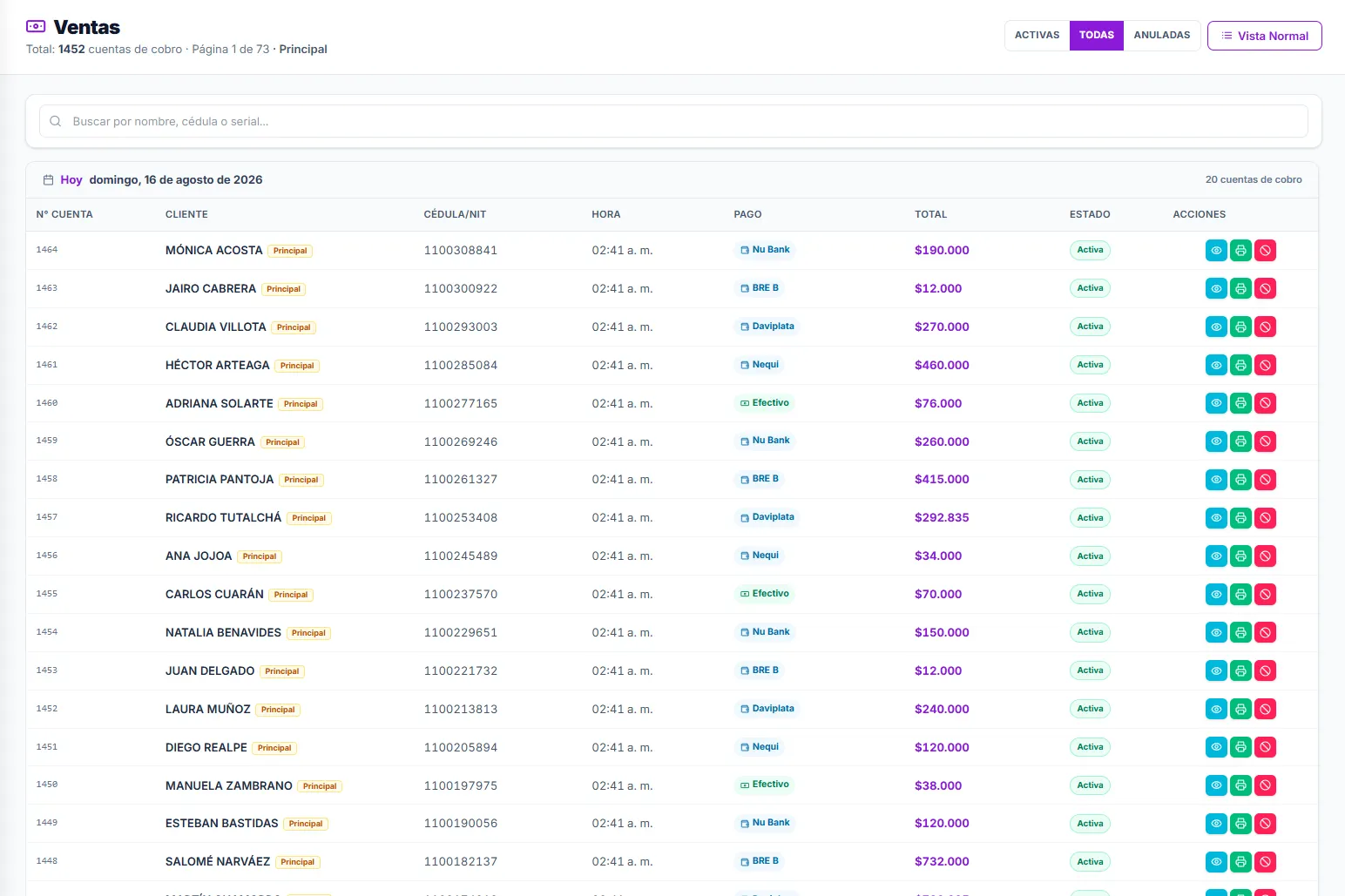
Task: Open the eye icon for Héctor Arteaga
Action: [x=1216, y=366]
